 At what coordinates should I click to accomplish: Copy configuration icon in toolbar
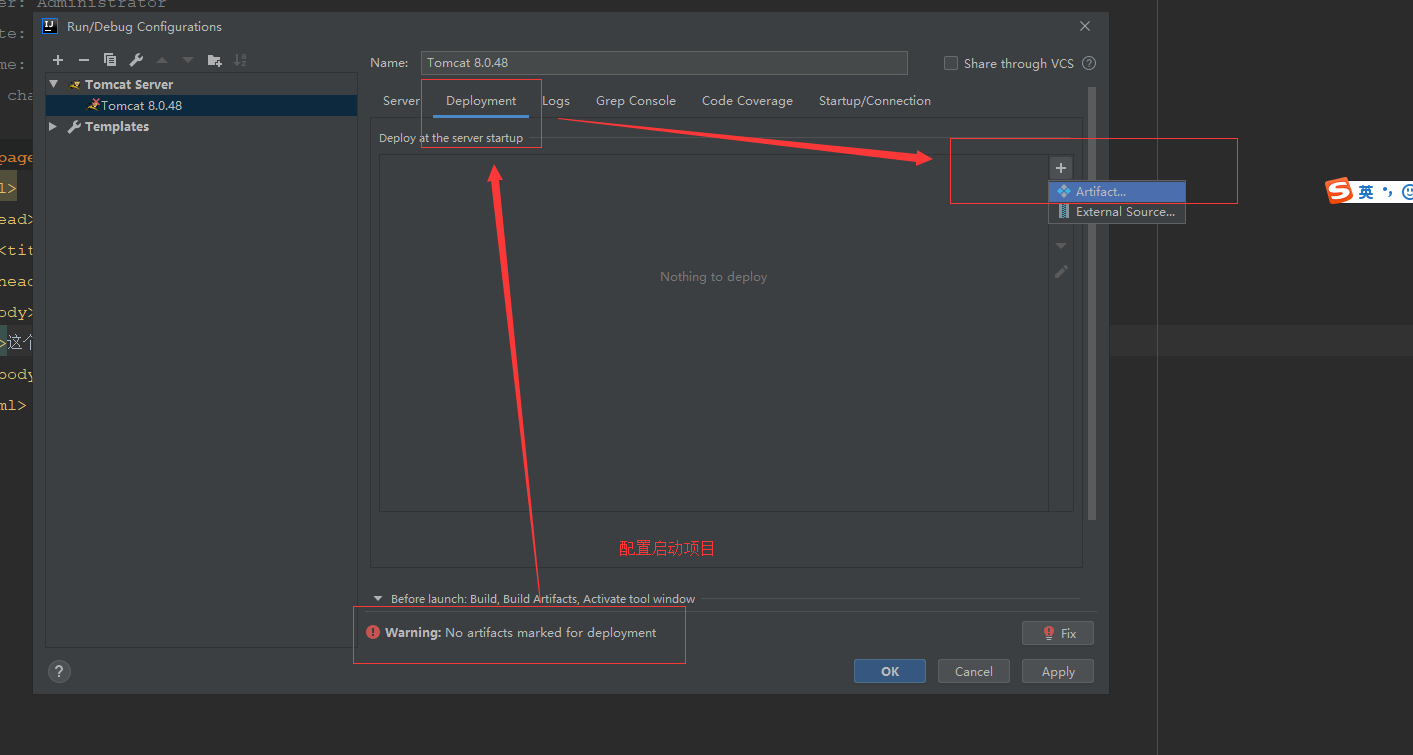(110, 60)
